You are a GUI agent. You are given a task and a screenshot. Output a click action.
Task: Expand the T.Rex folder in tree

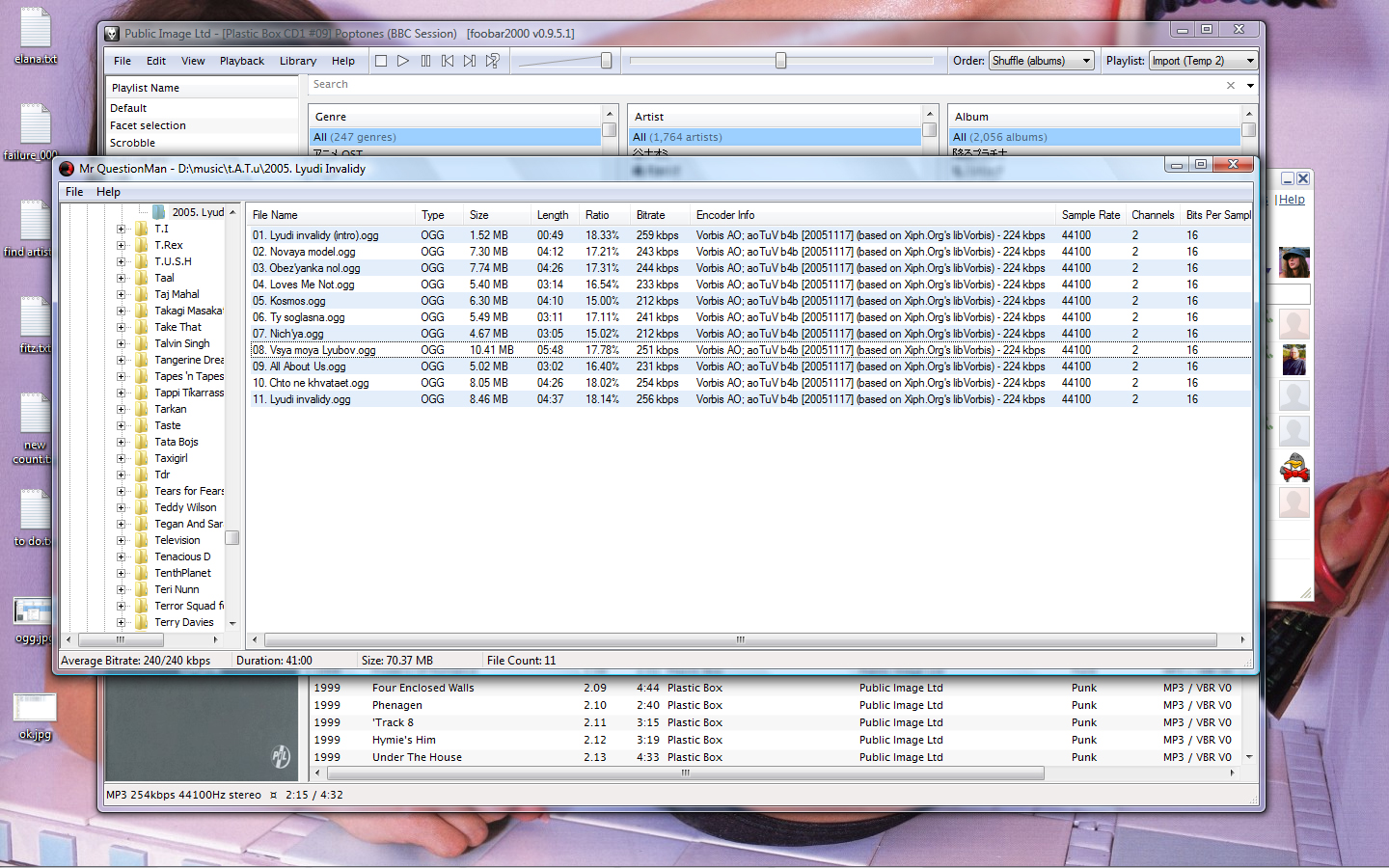point(121,246)
